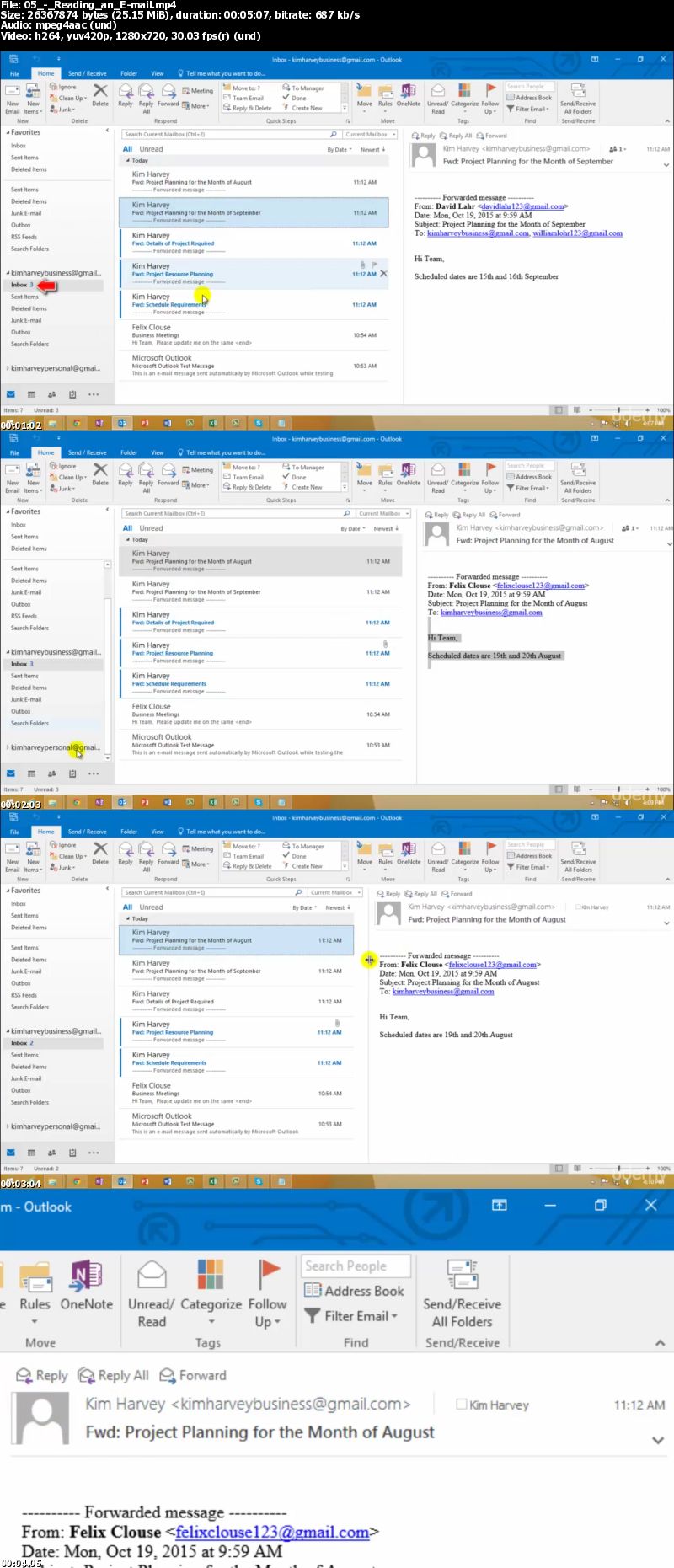Click Team Email quick step in 00:01:02 frame
The height and width of the screenshot is (1568, 674).
[243, 98]
